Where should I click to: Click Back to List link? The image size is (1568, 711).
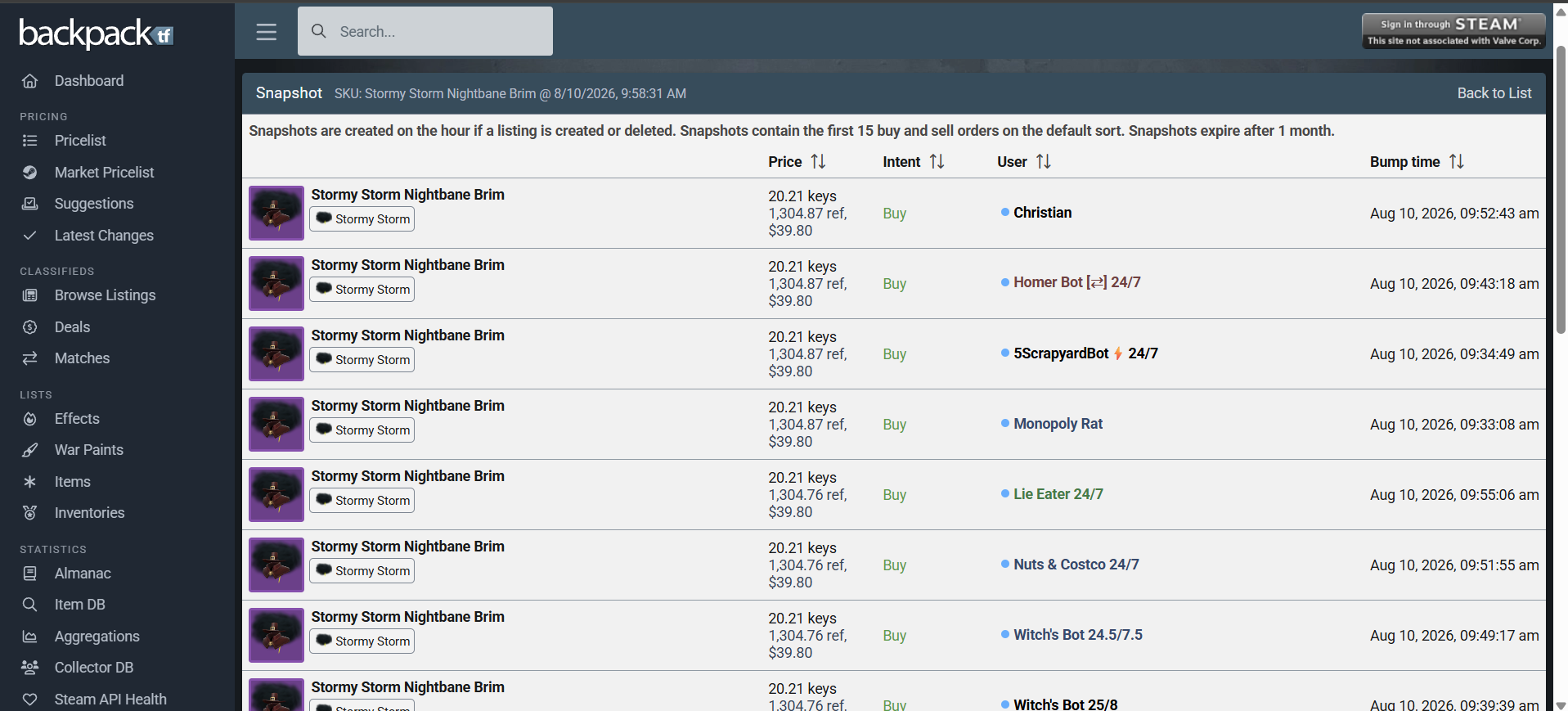(x=1494, y=93)
